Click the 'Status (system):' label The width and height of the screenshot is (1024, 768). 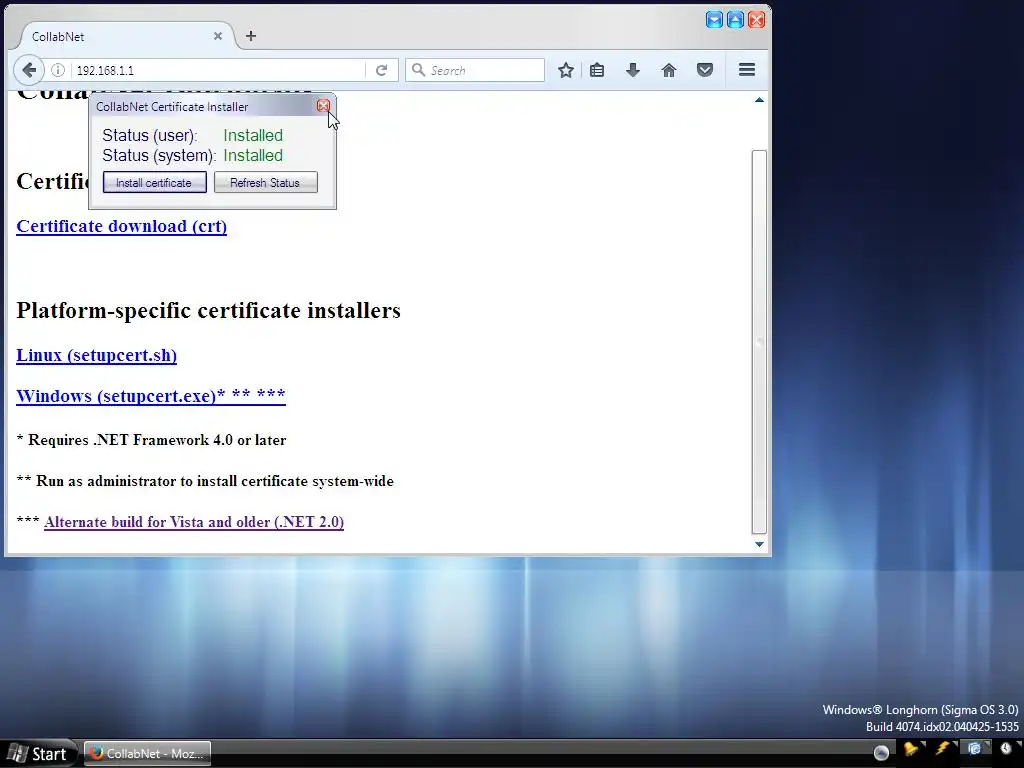[159, 155]
